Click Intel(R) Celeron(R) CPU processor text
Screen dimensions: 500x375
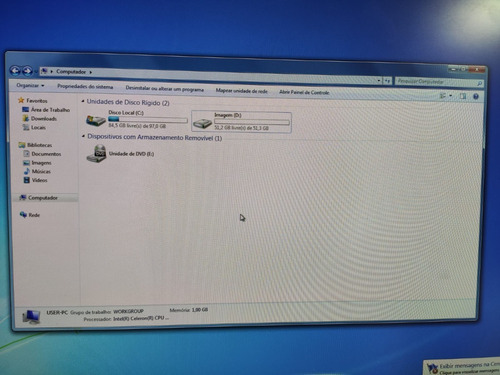141,318
